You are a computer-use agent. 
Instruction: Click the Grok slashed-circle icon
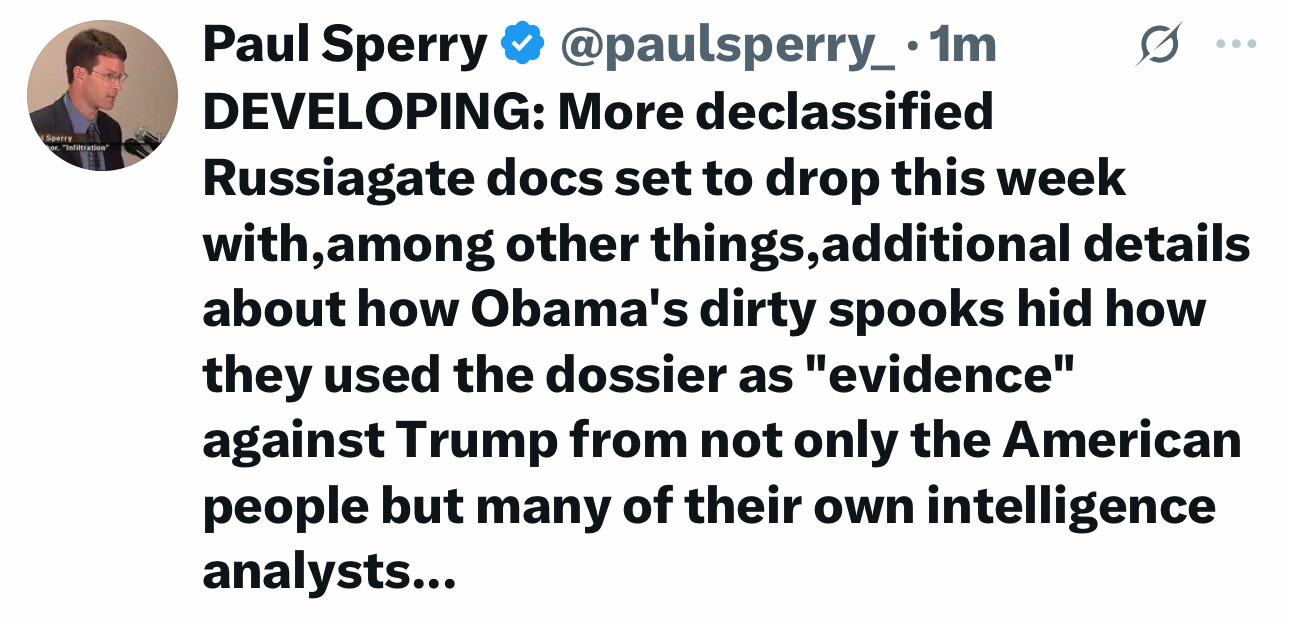(1158, 45)
